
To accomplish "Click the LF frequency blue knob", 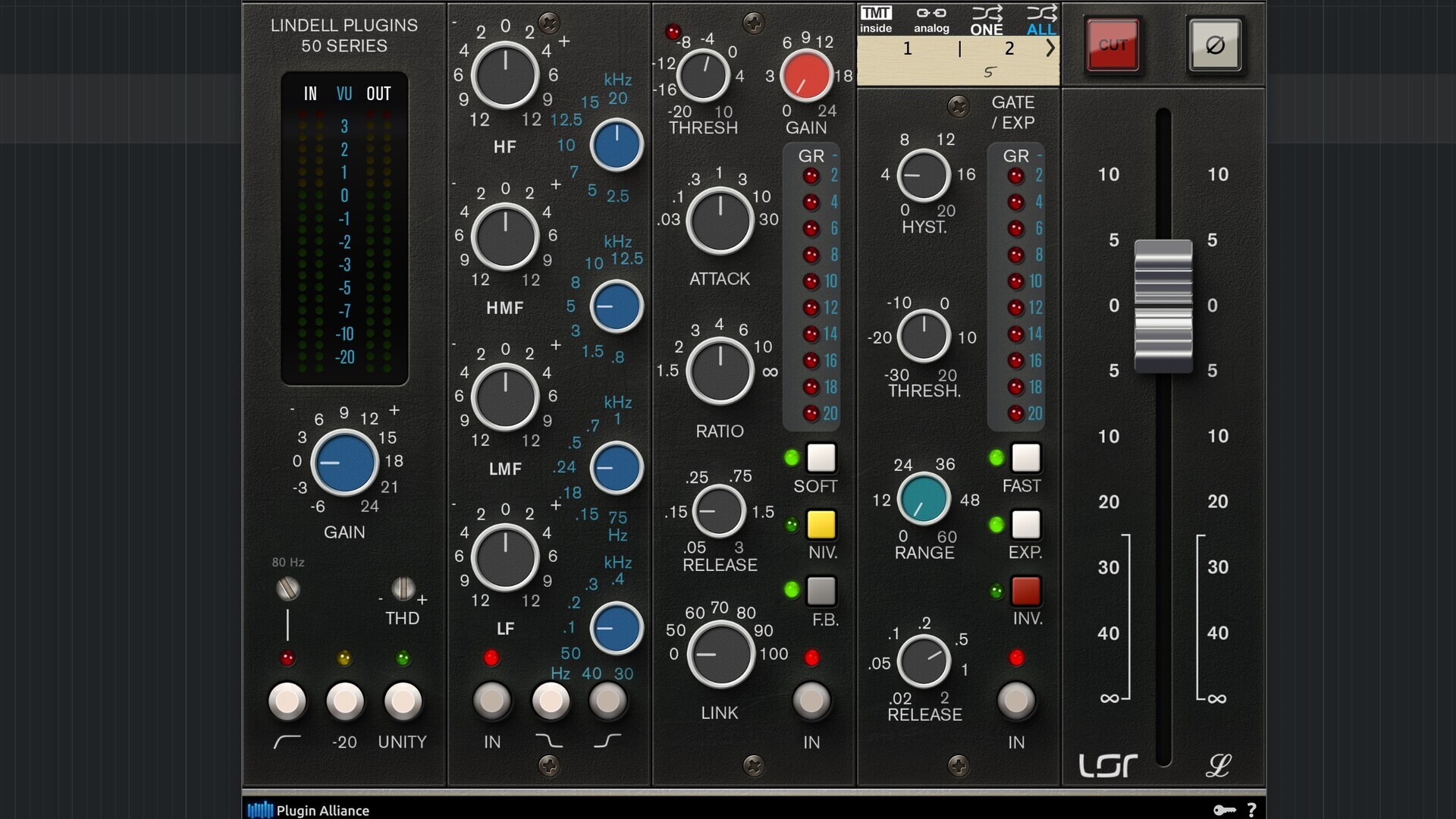I will coord(617,628).
